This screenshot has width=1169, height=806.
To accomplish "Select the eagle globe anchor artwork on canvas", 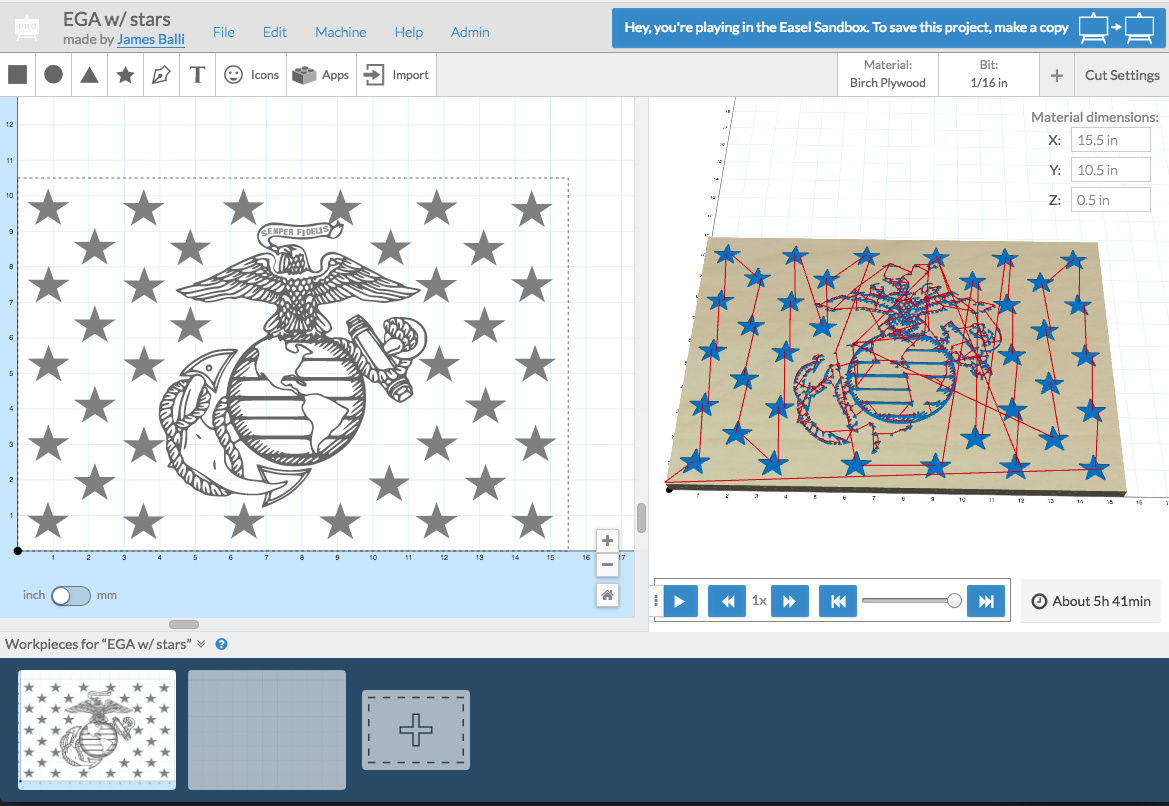I will (x=294, y=363).
